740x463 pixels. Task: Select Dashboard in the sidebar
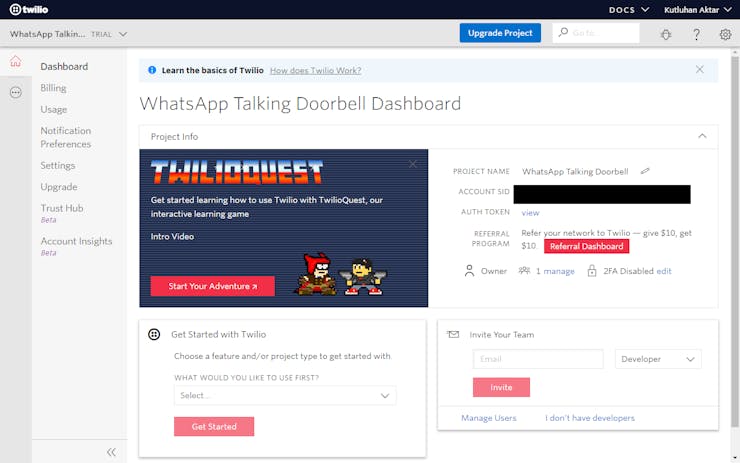point(64,67)
